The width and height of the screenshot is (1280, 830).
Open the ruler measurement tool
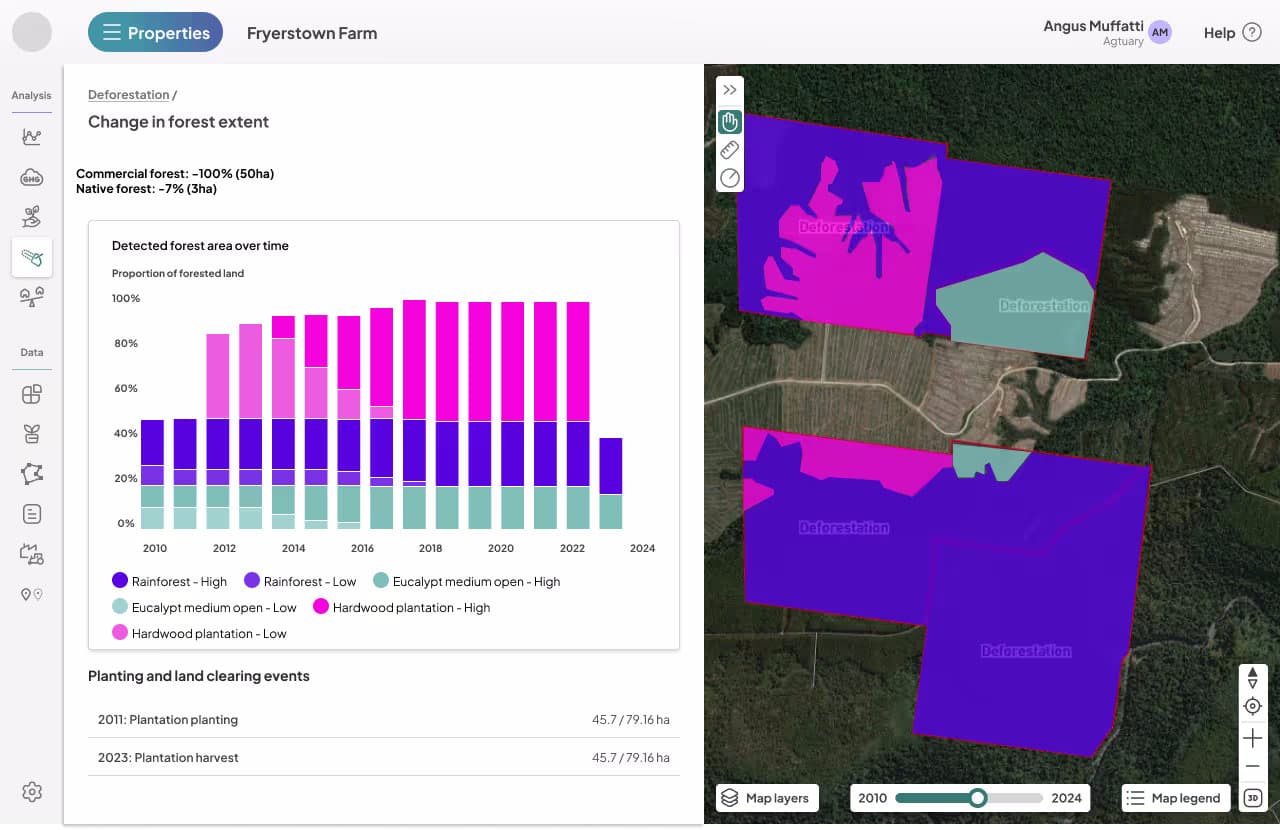tap(729, 150)
